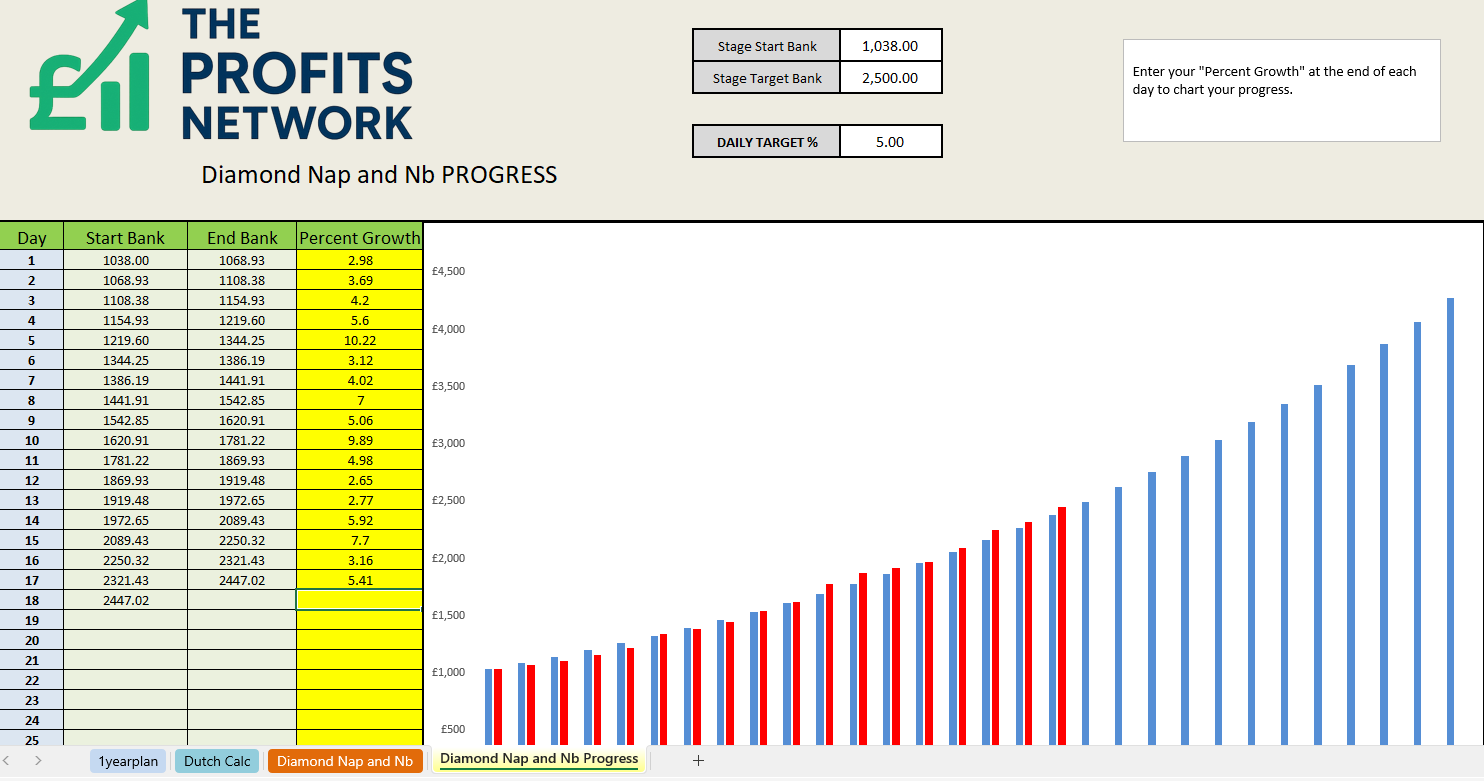Click the previous sheet navigation arrow
This screenshot has height=781, width=1484.
pos(11,761)
